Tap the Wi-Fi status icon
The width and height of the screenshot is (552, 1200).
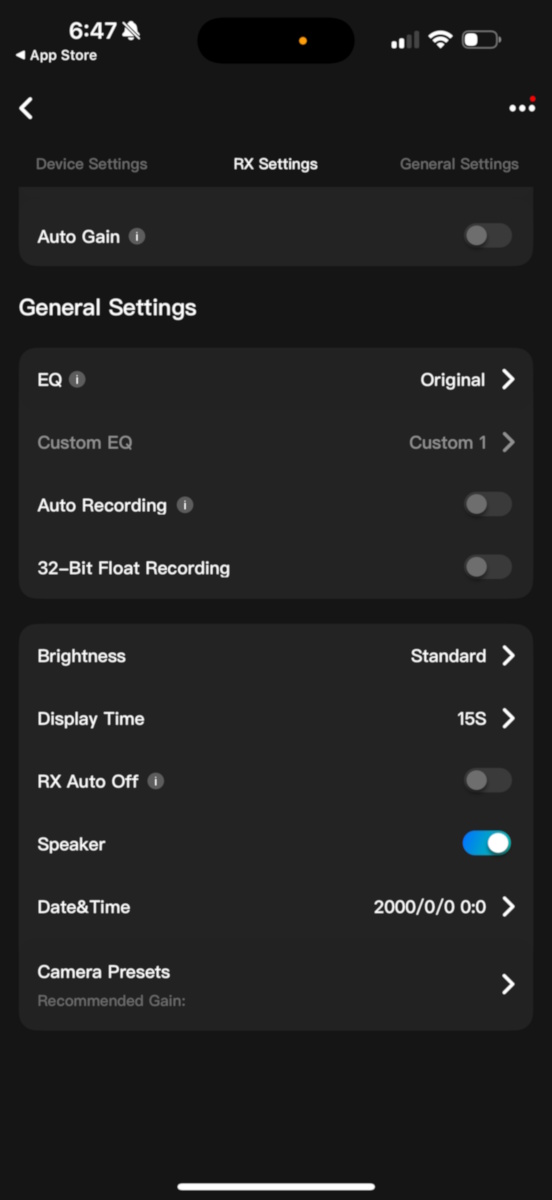pyautogui.click(x=440, y=40)
